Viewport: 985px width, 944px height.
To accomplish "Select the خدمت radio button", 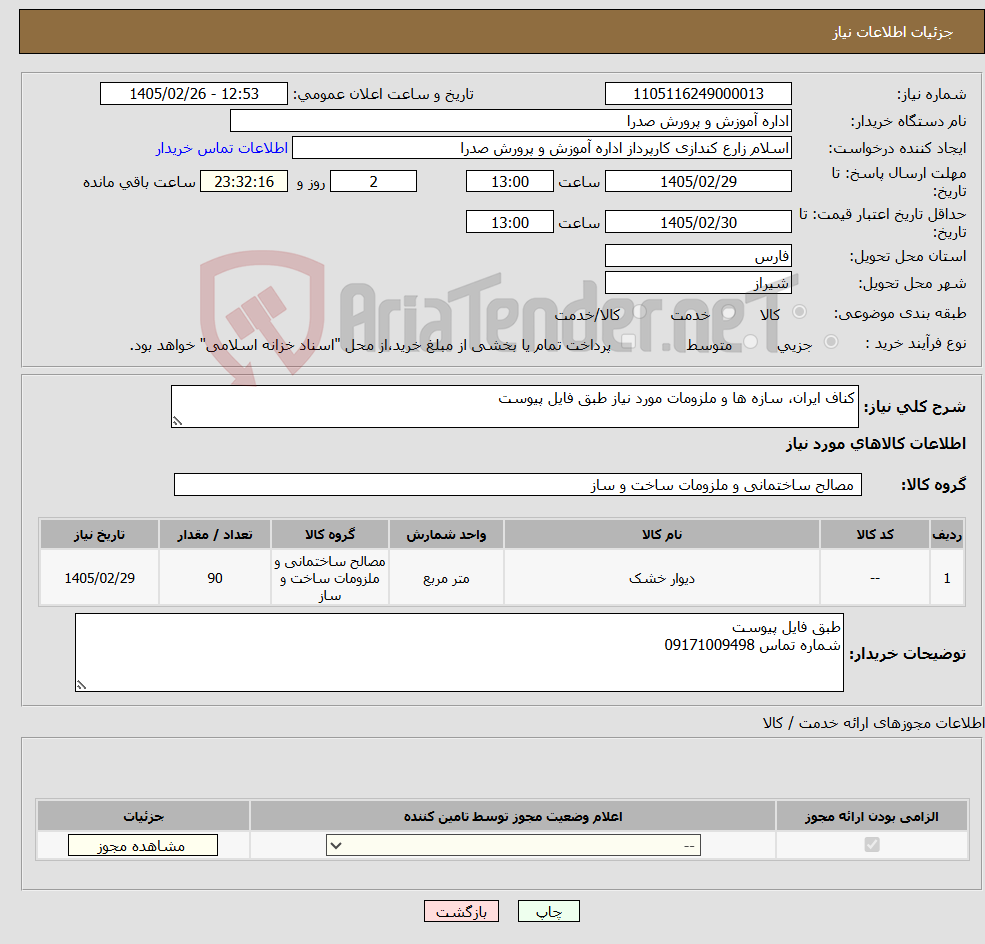I will [729, 312].
